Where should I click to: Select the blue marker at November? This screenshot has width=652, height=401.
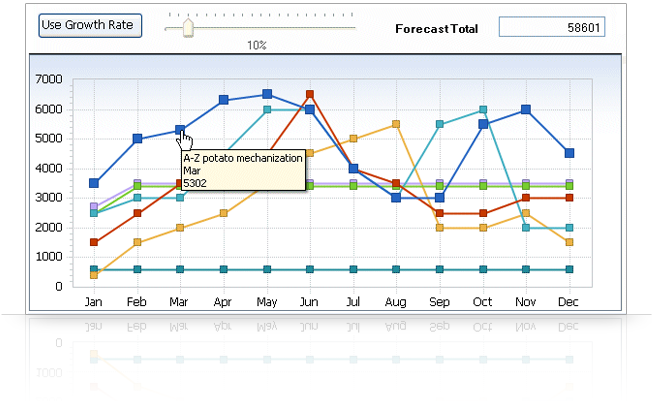tap(526, 109)
